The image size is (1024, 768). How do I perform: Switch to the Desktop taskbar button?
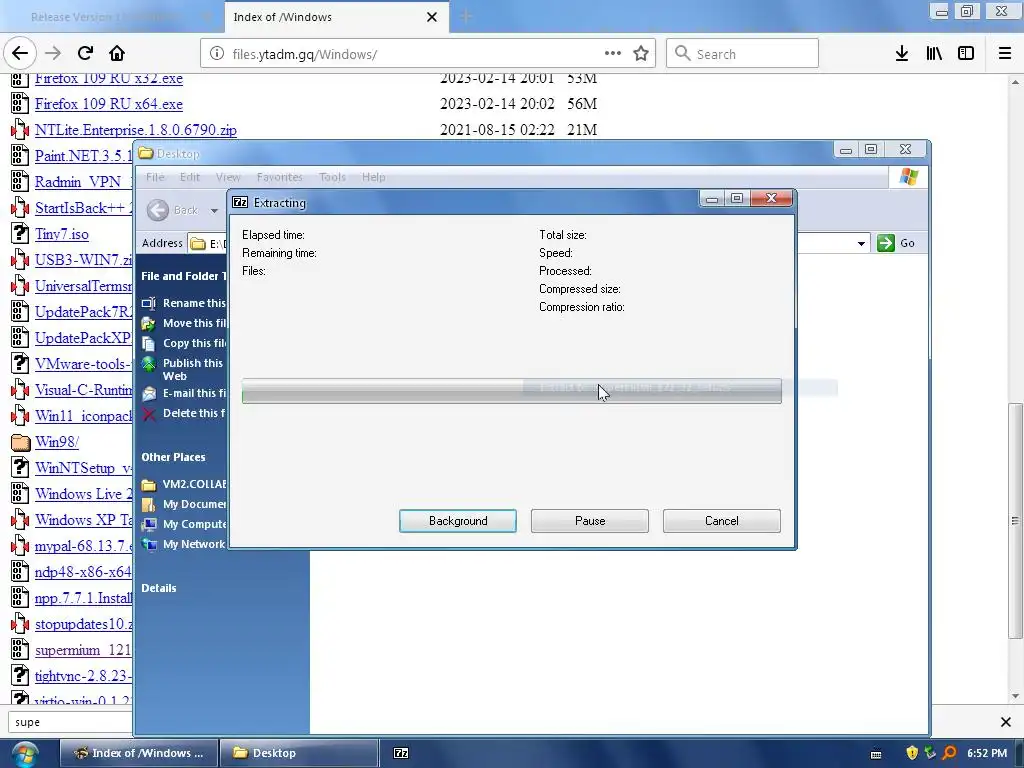click(298, 753)
